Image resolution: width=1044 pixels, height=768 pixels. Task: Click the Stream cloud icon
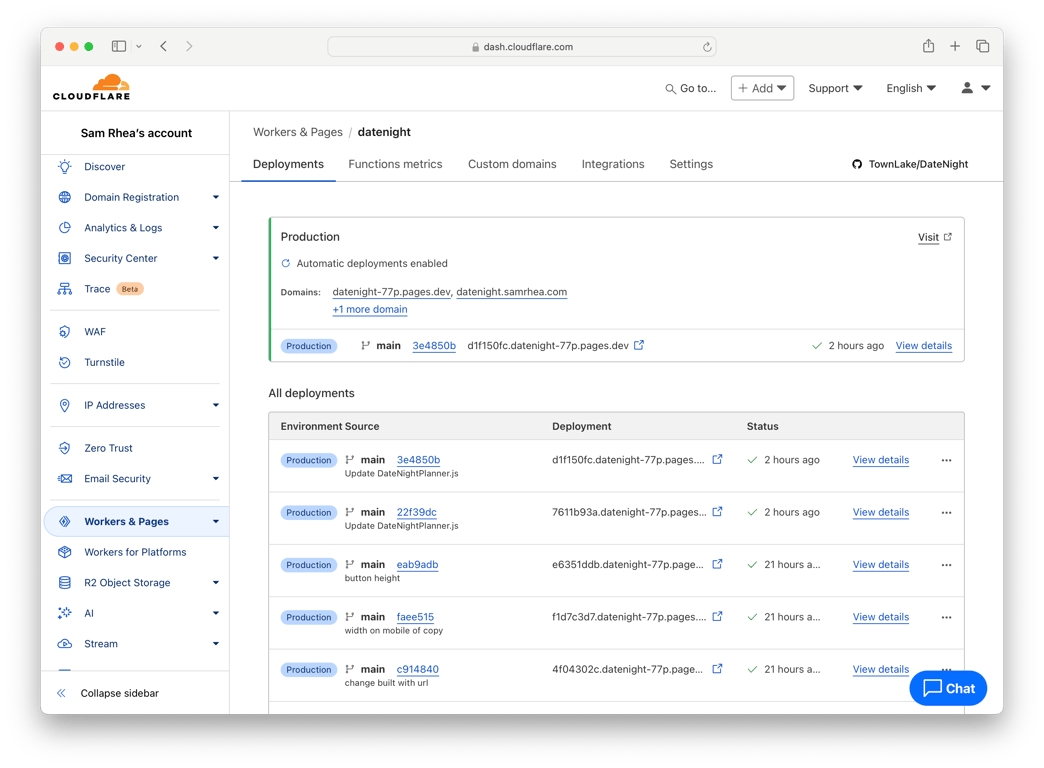pos(65,644)
